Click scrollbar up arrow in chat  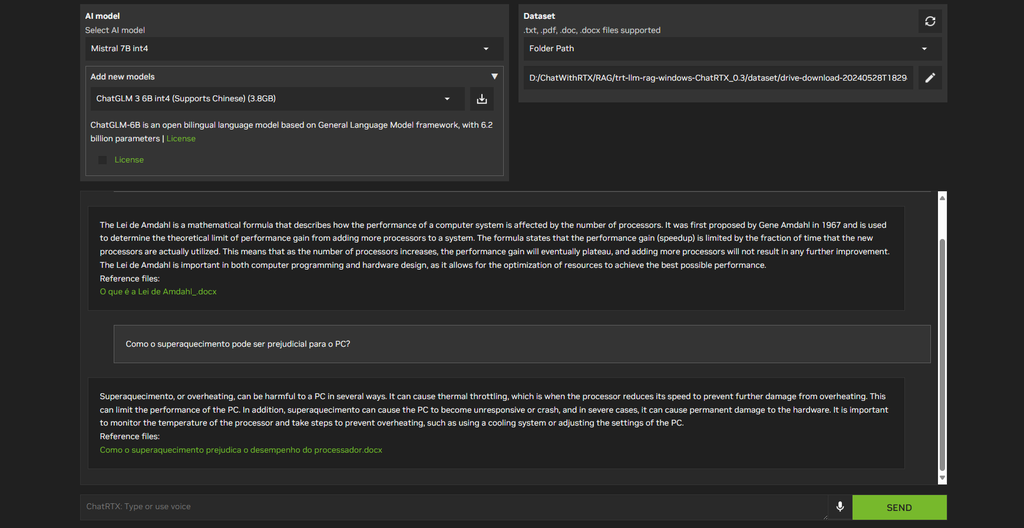(942, 198)
